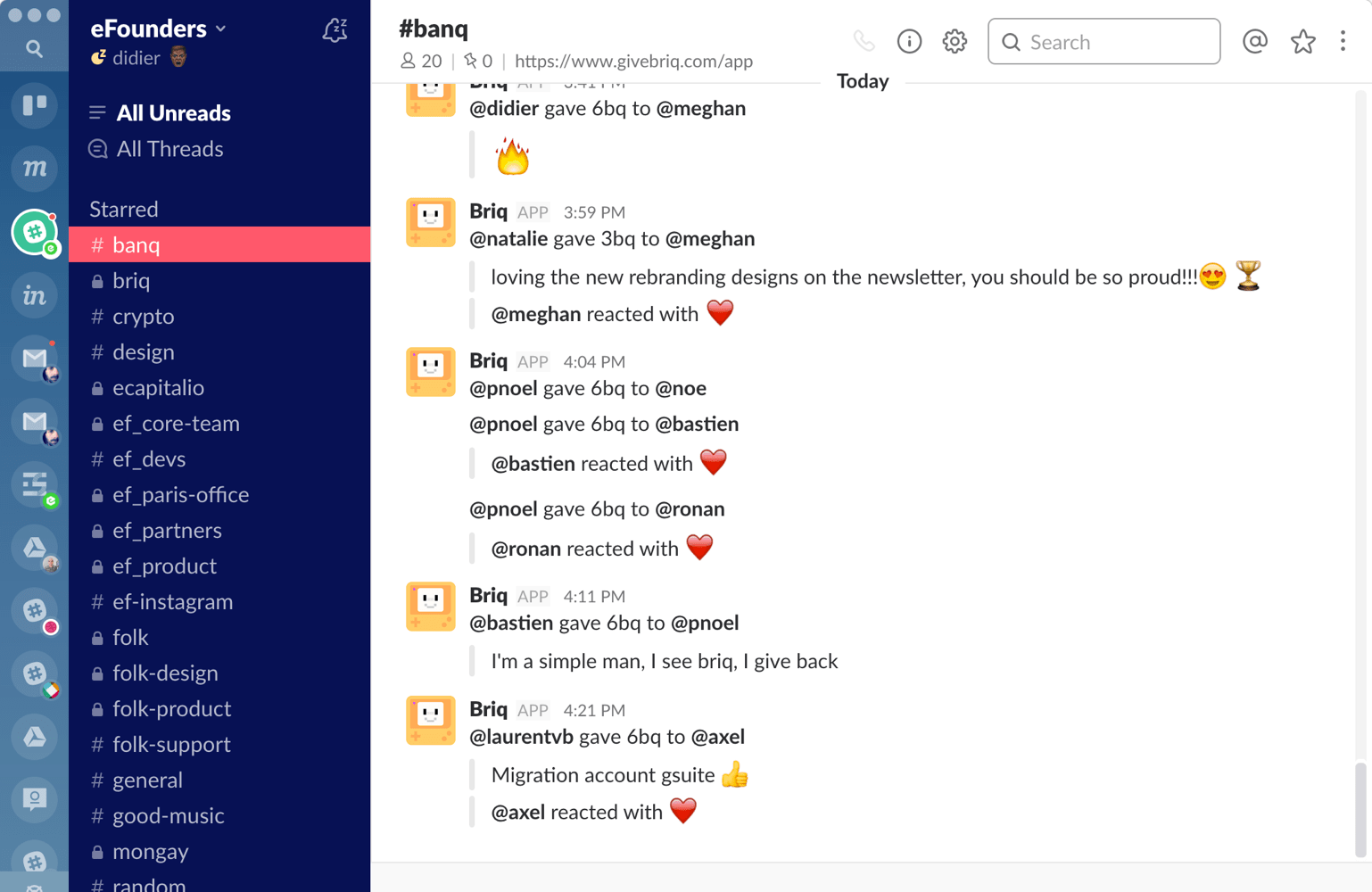
Task: Open channel settings gear icon
Action: (955, 41)
